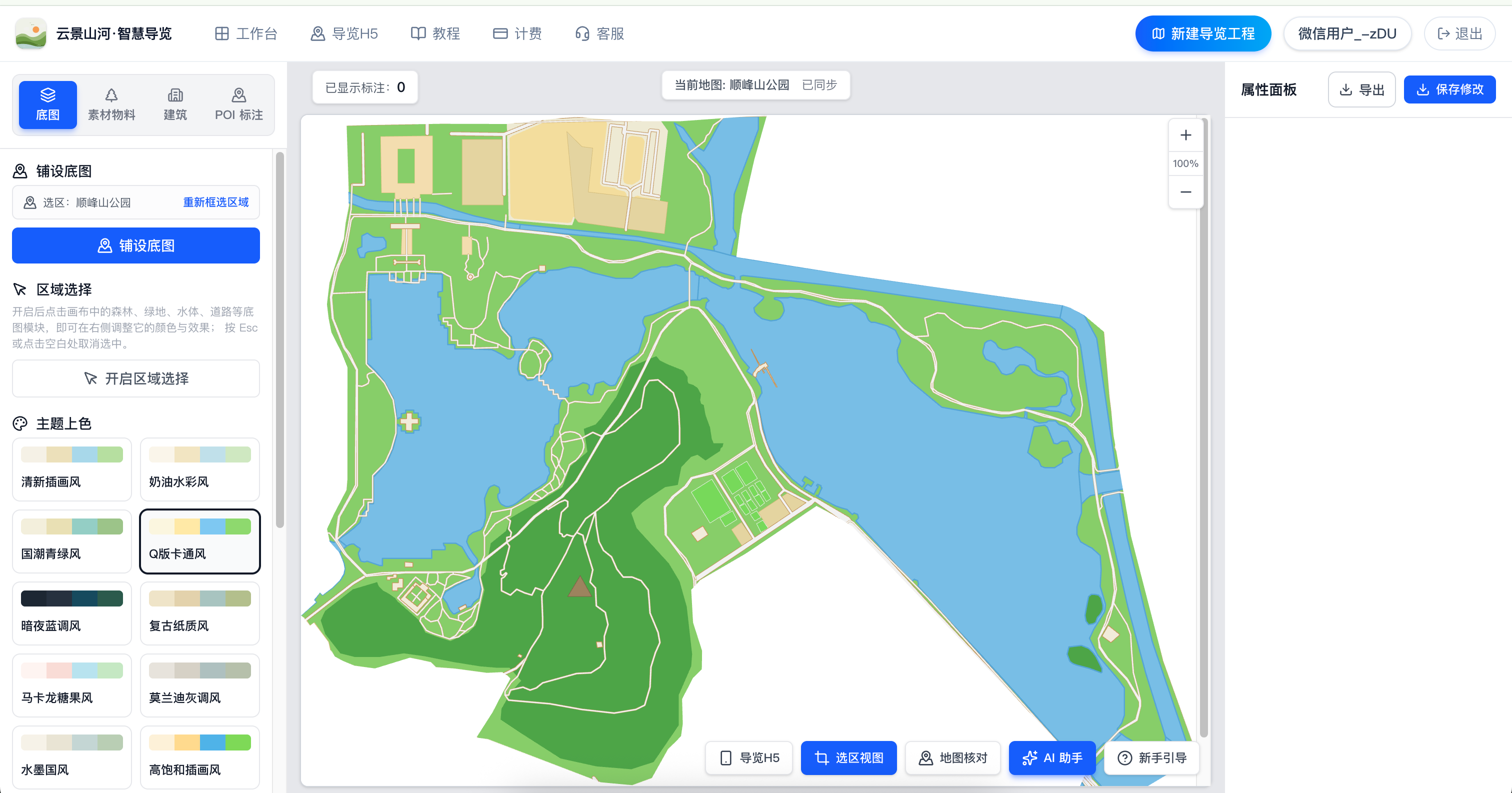Image resolution: width=1512 pixels, height=793 pixels.
Task: Choose the 国潮青绿风 theme swatch
Action: click(x=71, y=541)
